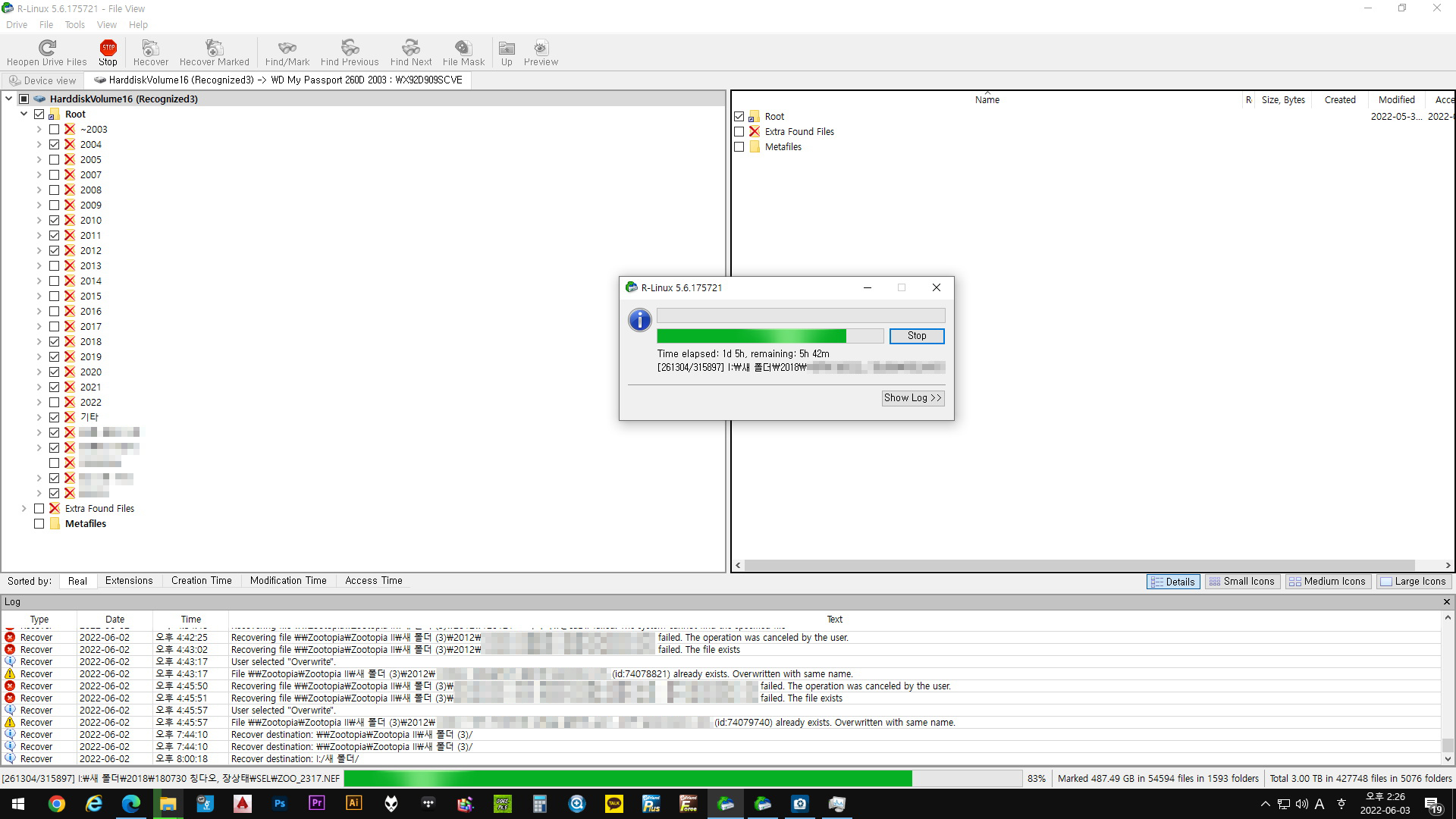
Task: Check the Metafiles checkbox in right pane
Action: [739, 147]
